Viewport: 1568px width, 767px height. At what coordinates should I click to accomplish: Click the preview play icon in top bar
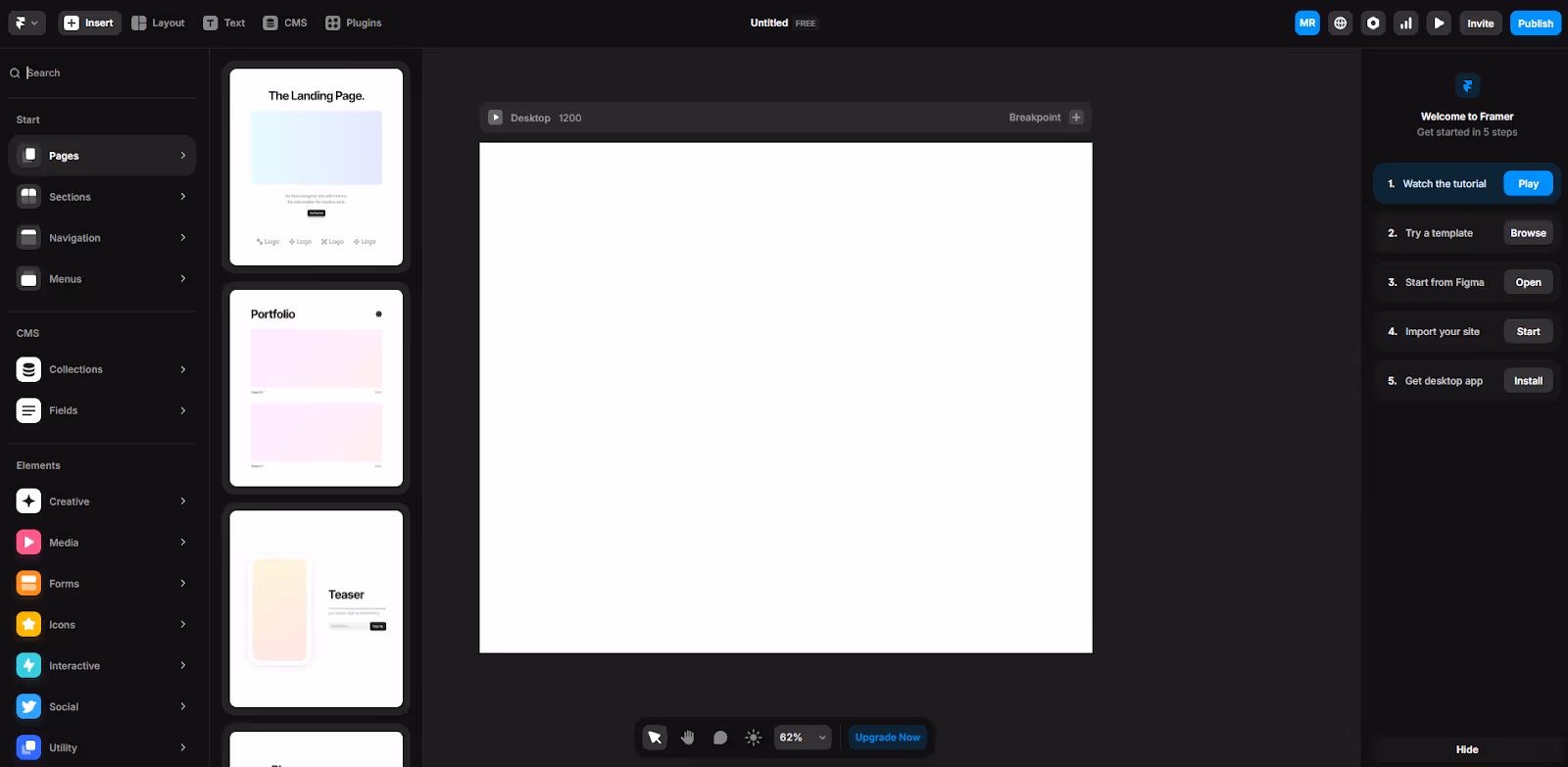[1439, 23]
